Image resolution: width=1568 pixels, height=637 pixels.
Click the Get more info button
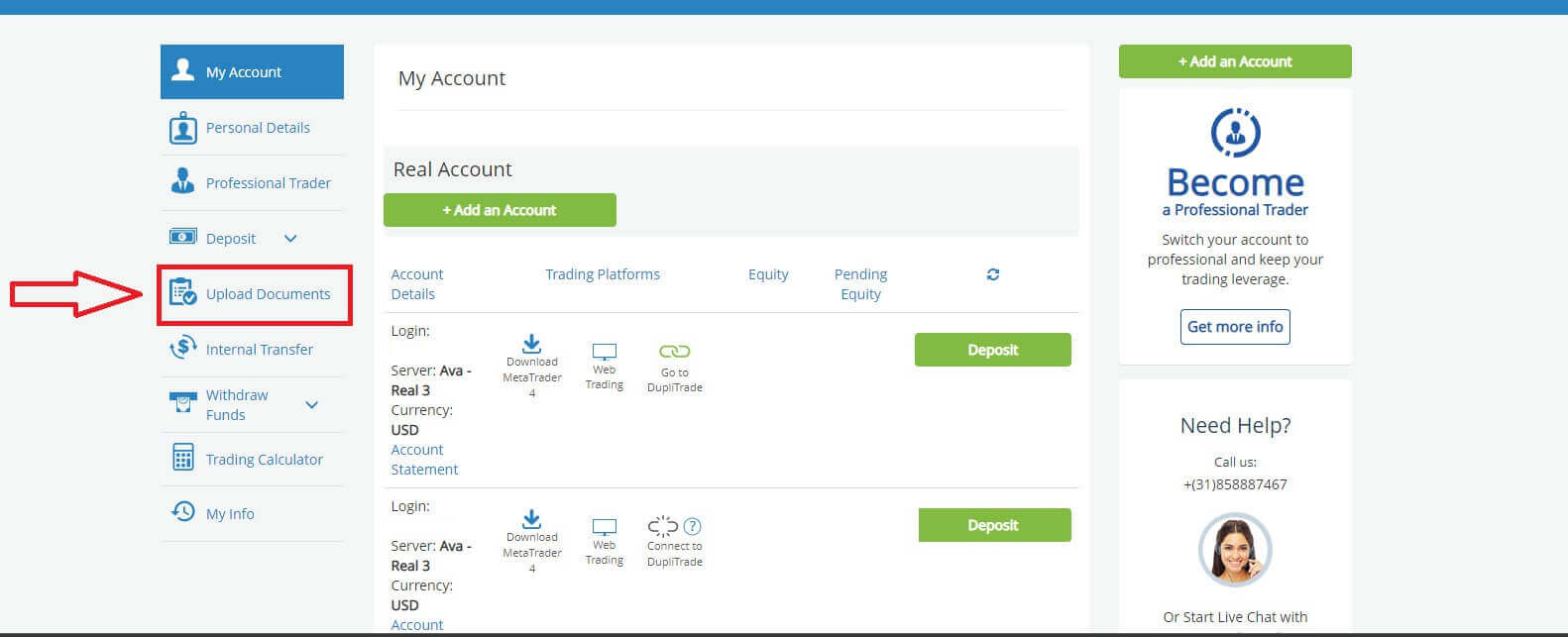pos(1235,327)
